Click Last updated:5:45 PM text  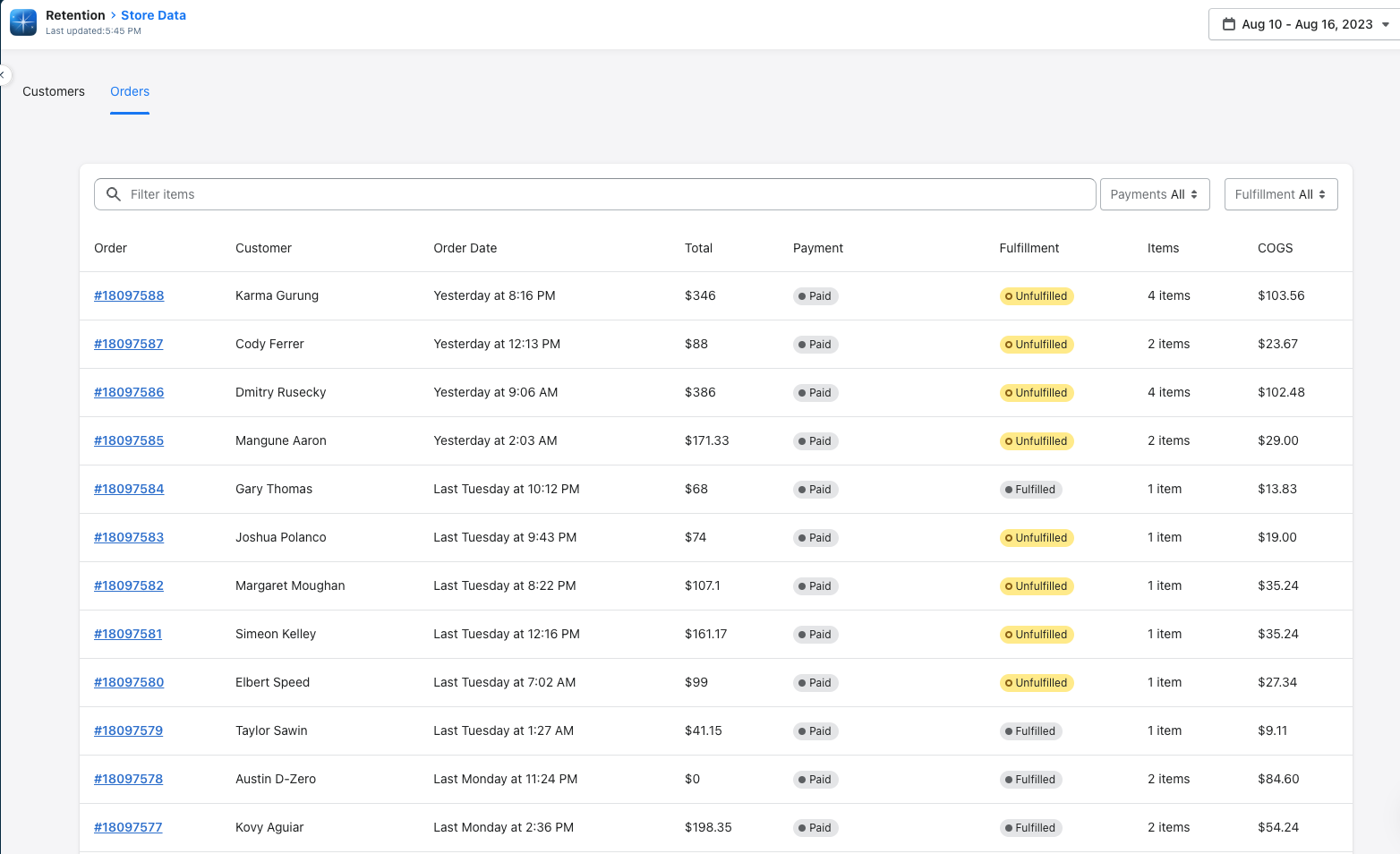[93, 31]
